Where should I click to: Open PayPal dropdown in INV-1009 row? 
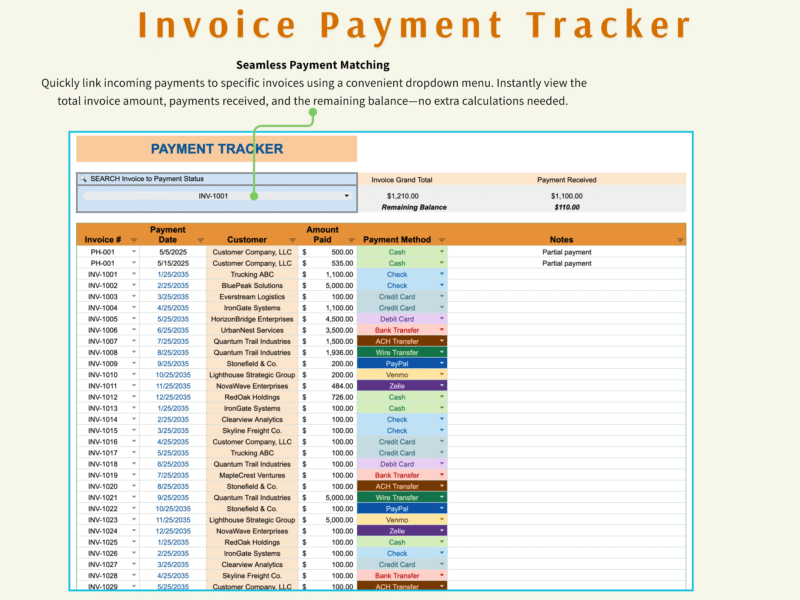point(442,363)
